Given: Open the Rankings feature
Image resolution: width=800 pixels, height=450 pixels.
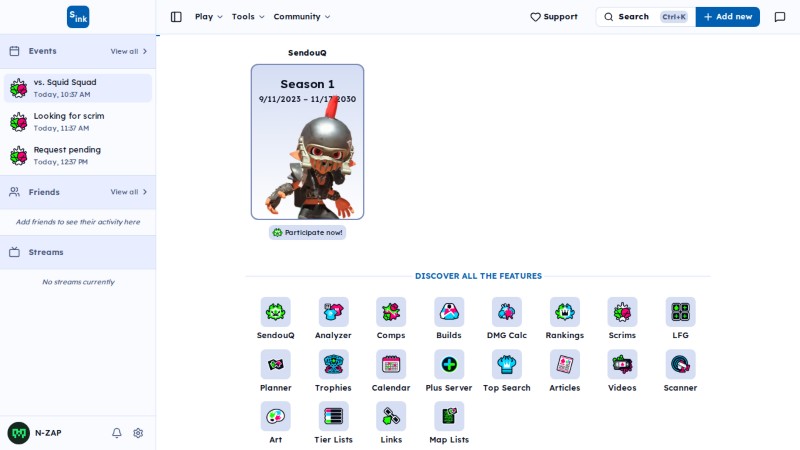Looking at the screenshot, I should (565, 312).
